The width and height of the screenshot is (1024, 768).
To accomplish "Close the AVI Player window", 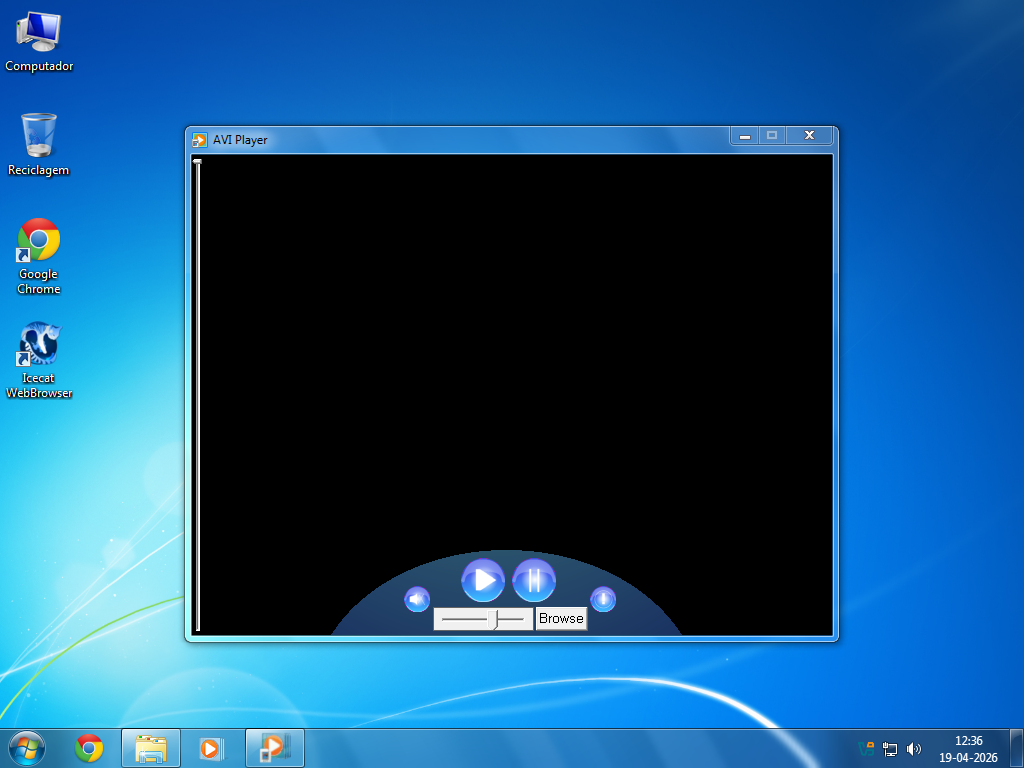I will click(809, 135).
